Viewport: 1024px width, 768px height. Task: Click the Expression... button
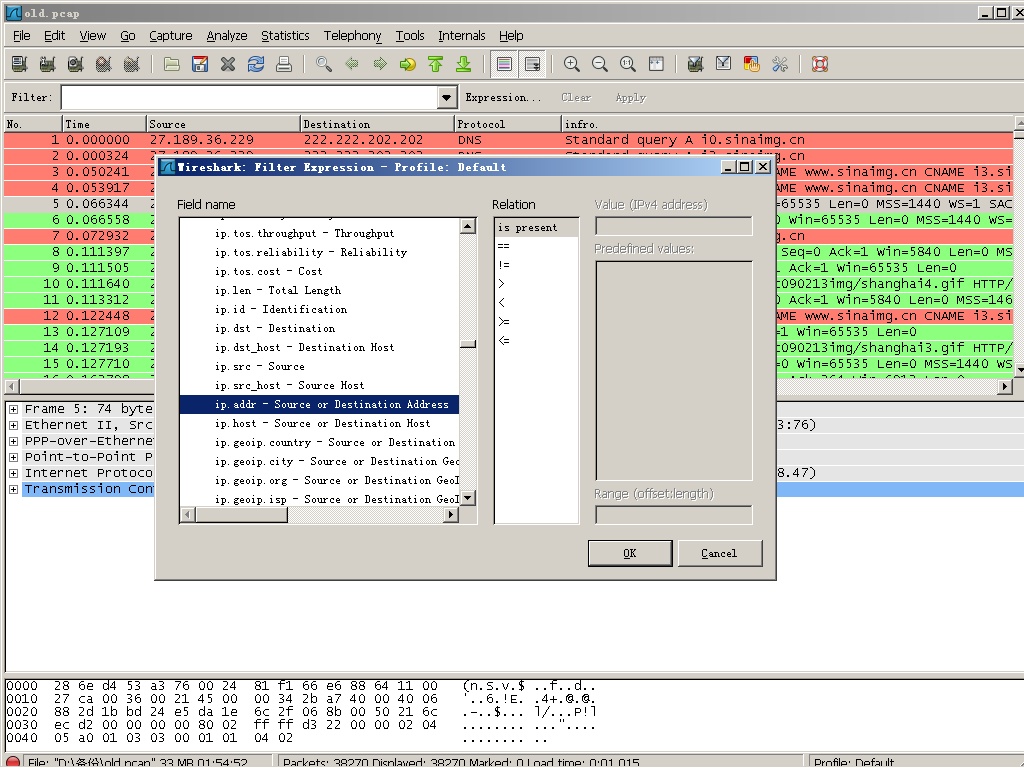point(503,97)
